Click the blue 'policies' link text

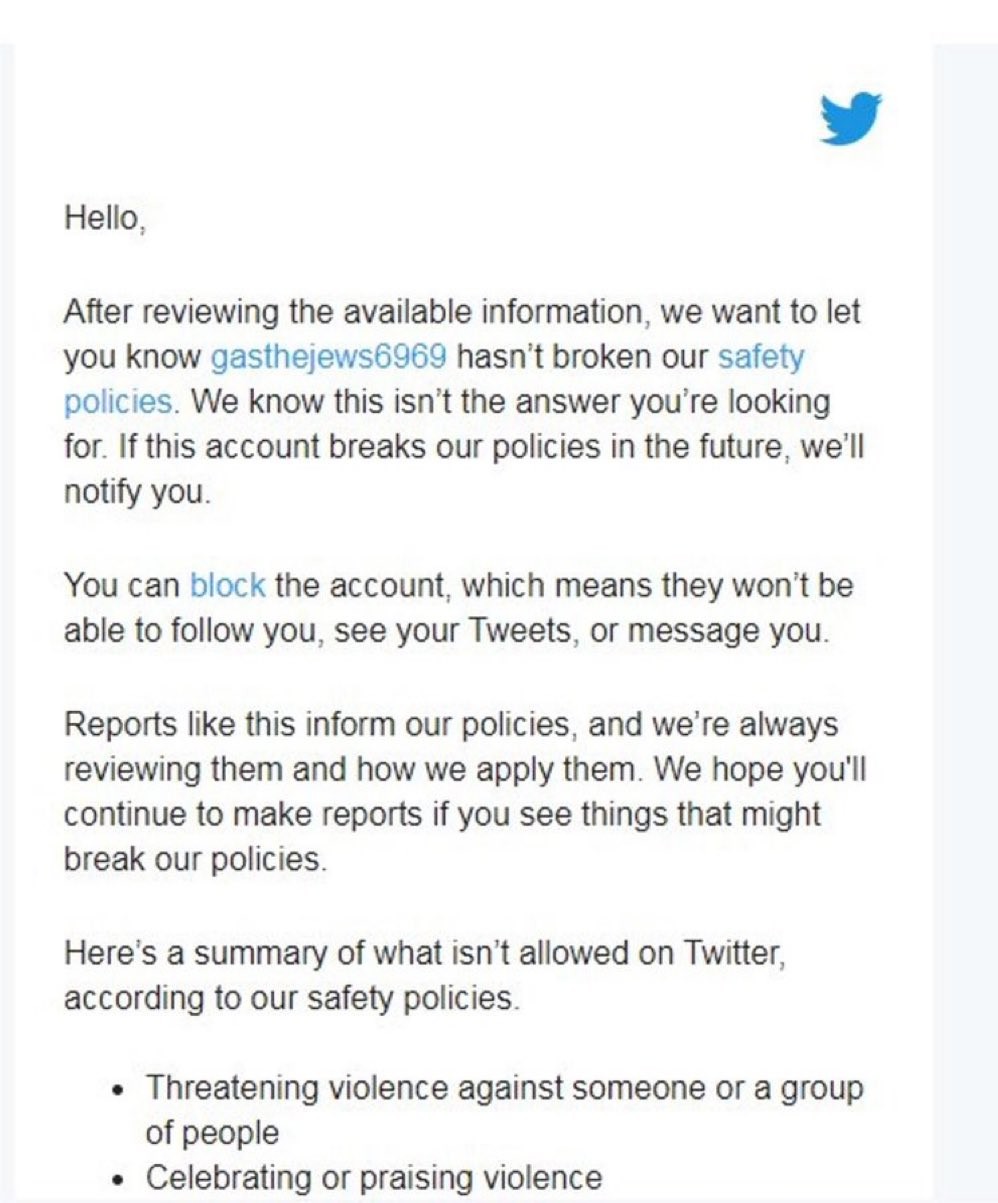coord(120,402)
